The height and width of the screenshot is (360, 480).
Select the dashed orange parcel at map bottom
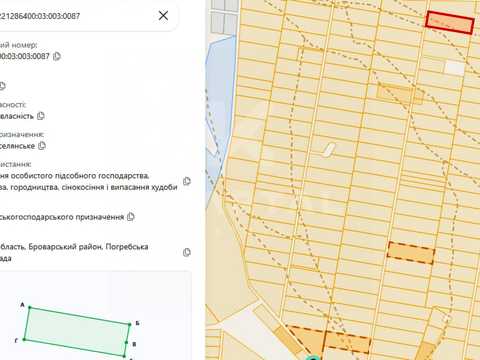(x=347, y=342)
